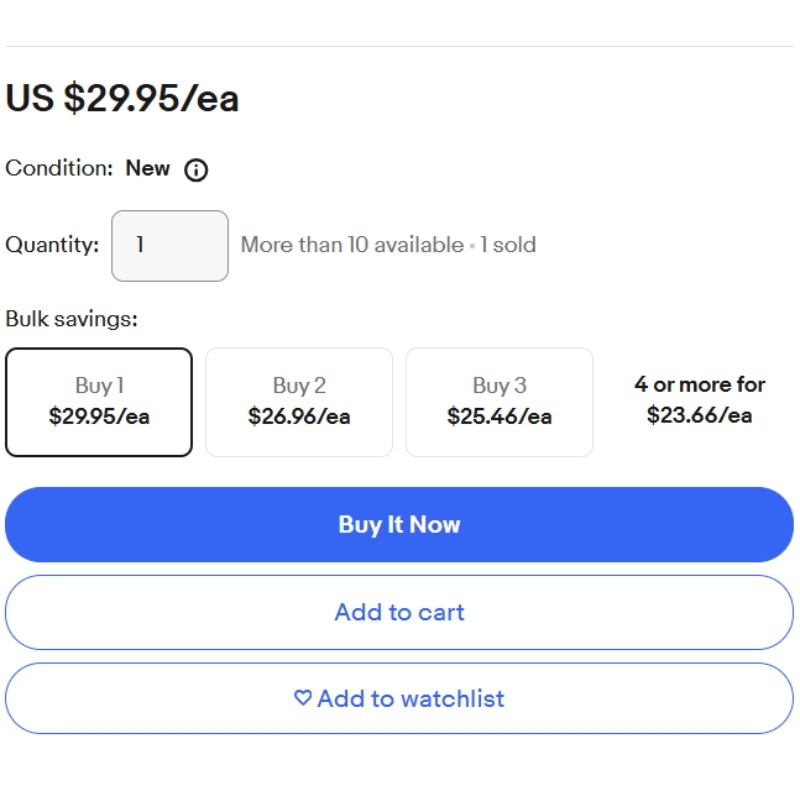Image resolution: width=800 pixels, height=800 pixels.
Task: Click inside the Quantity input field
Action: pos(170,245)
